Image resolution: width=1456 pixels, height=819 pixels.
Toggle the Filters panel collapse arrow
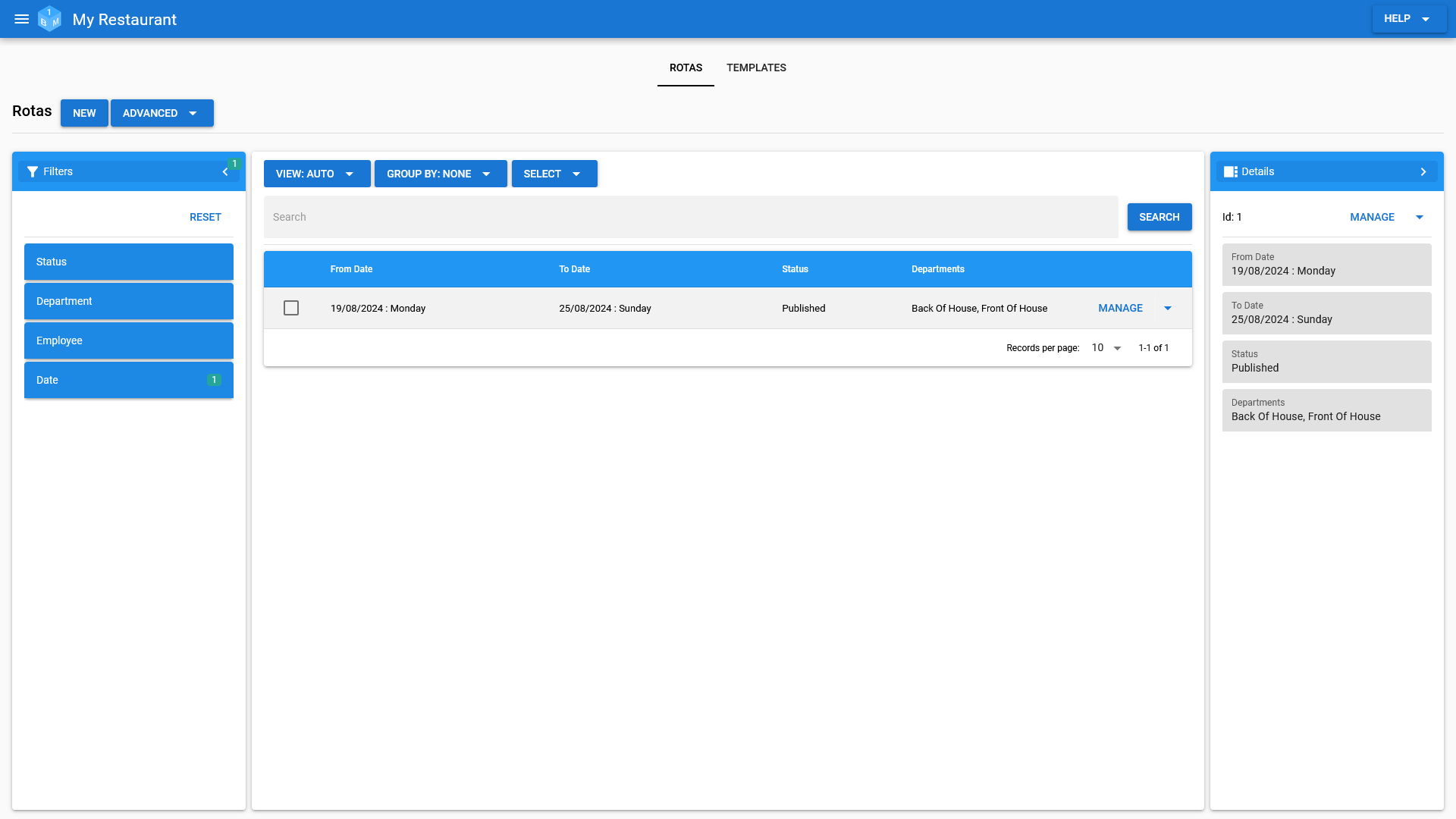225,172
